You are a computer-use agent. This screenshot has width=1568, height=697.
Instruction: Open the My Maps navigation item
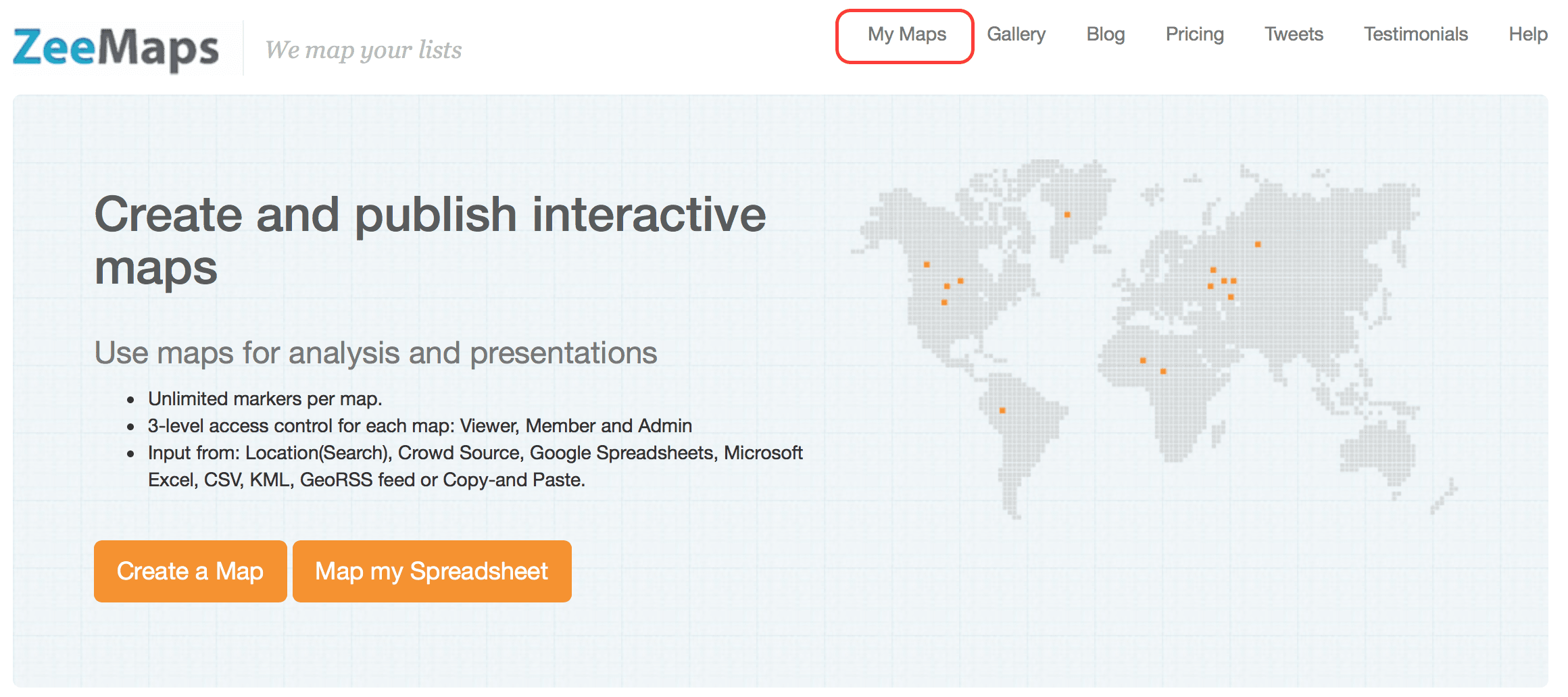[x=906, y=34]
